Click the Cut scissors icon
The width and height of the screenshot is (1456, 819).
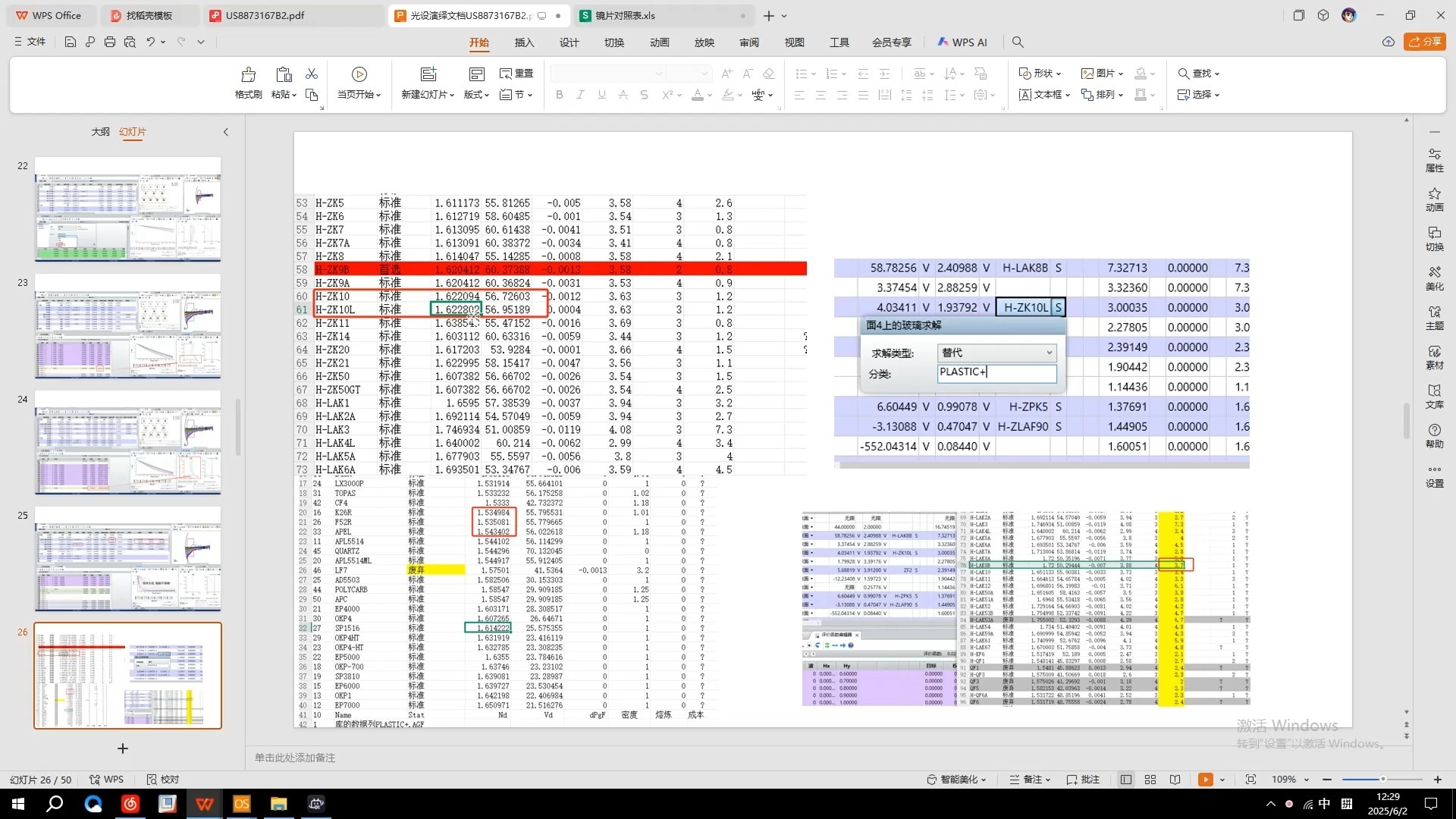tap(312, 74)
